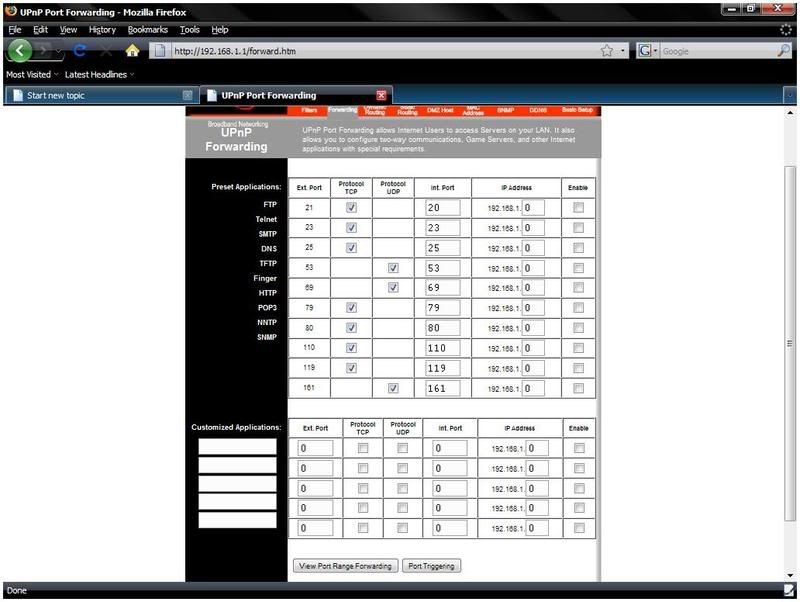Click the Stop loading X icon

coord(106,51)
